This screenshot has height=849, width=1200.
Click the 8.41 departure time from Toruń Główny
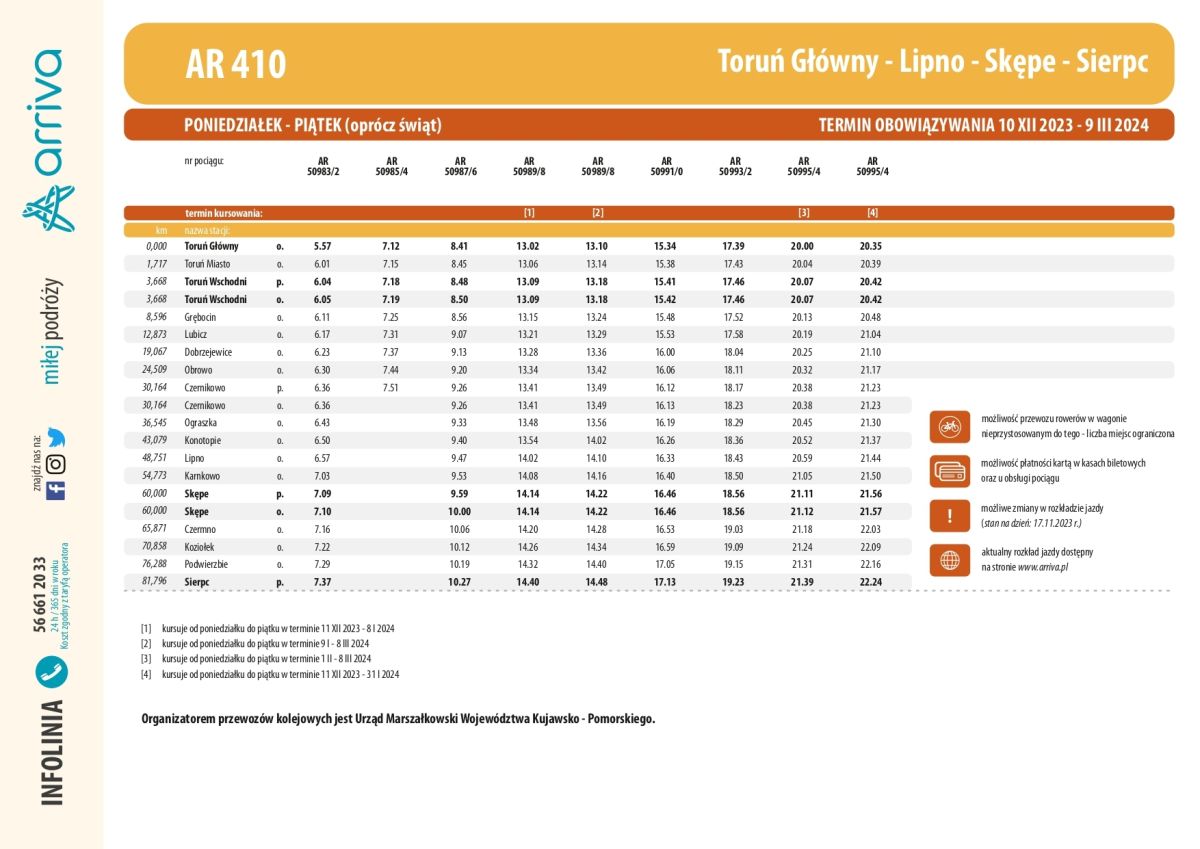[460, 246]
